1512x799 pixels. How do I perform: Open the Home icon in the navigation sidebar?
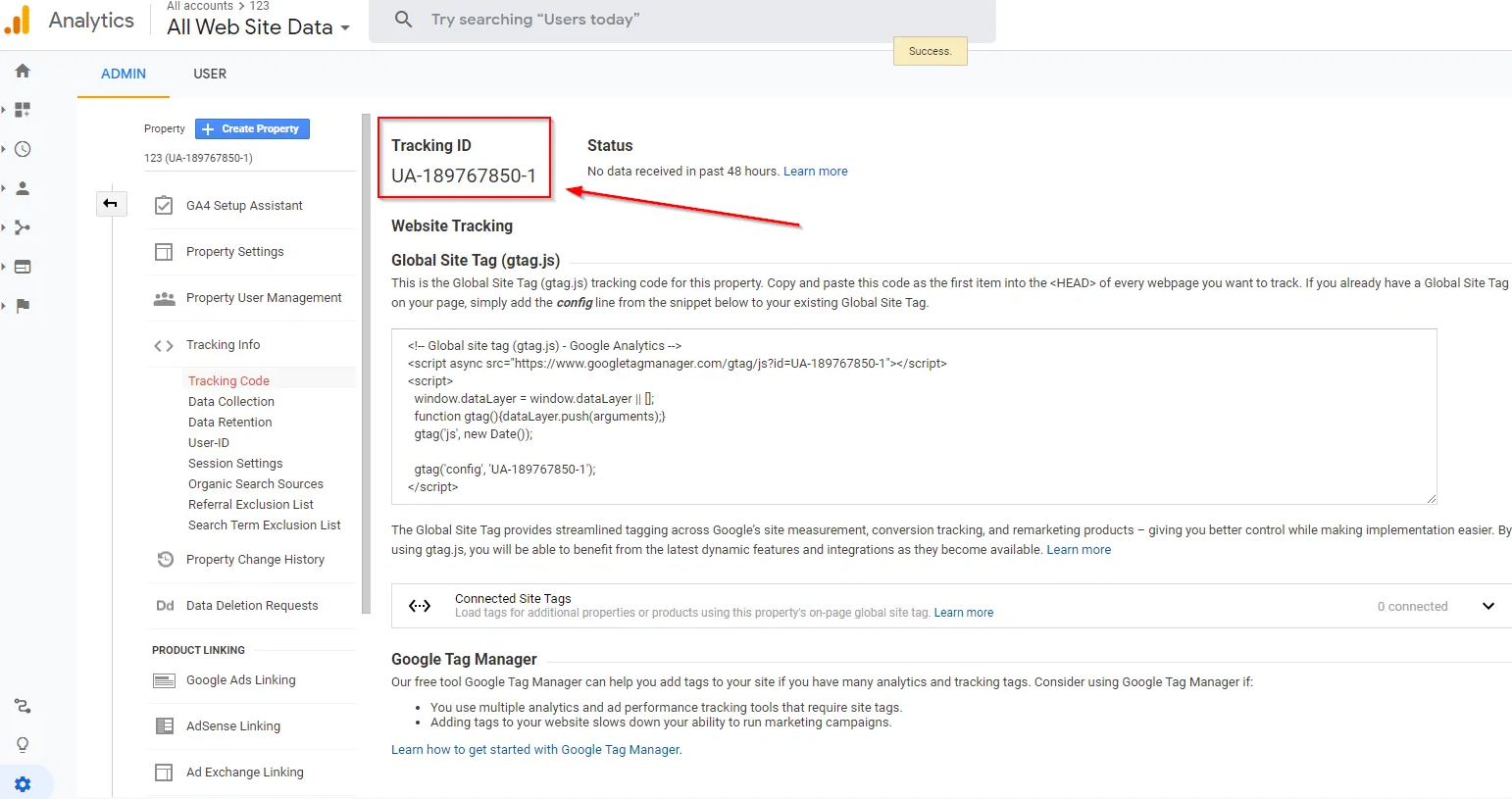pos(22,71)
